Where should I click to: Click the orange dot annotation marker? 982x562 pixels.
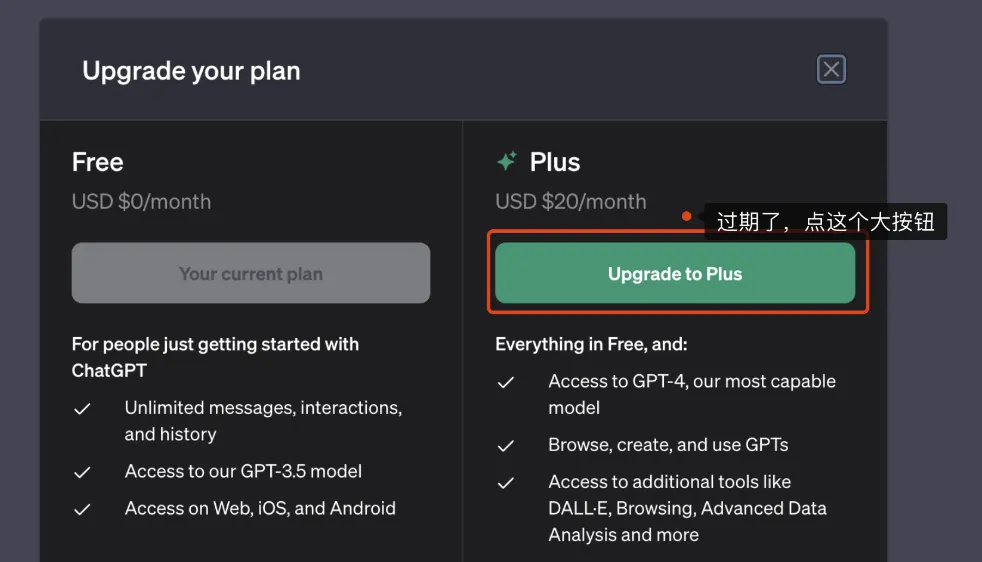[x=686, y=216]
